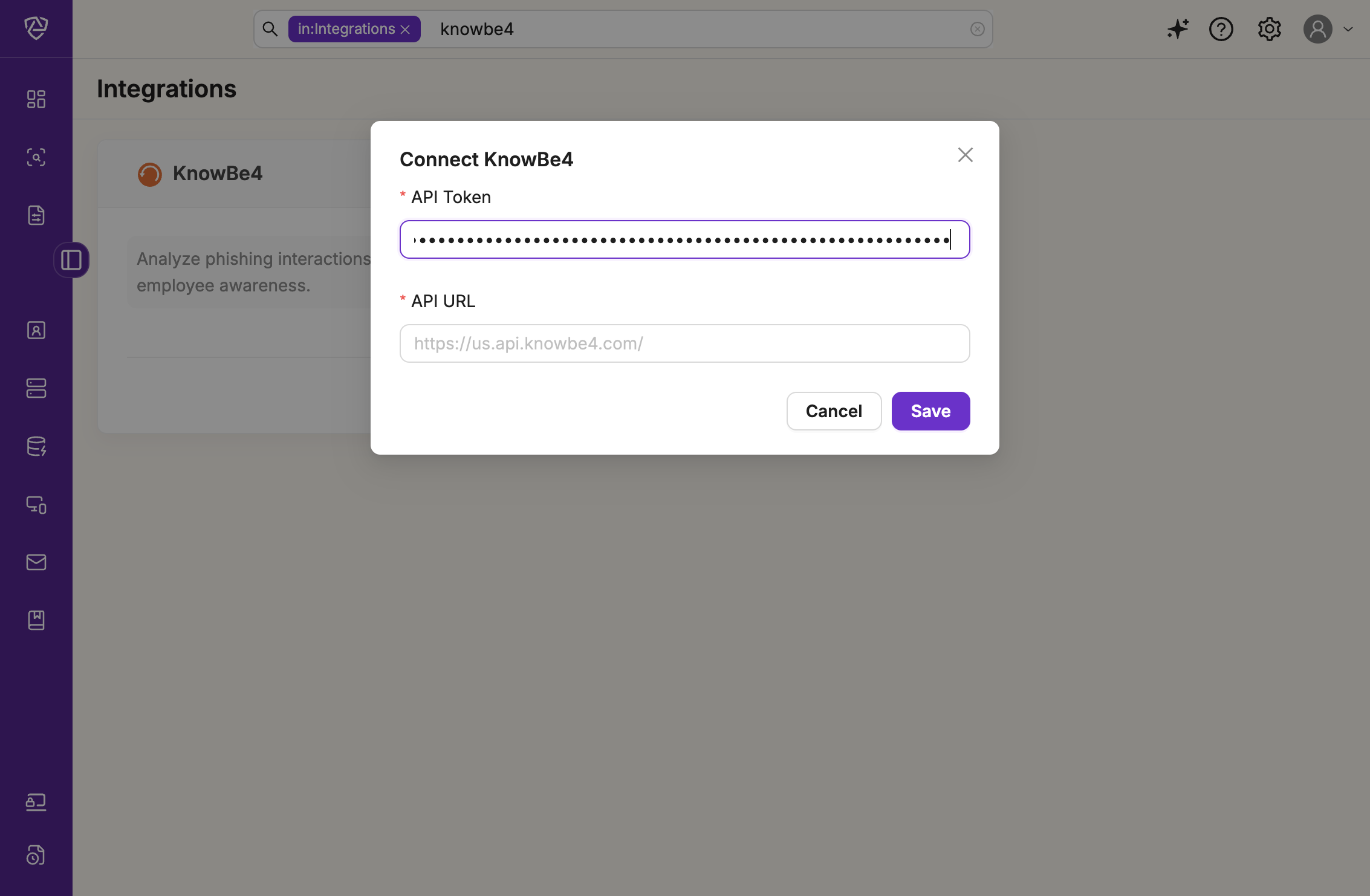Cancel the Connect KnowBe4 dialog
Viewport: 1370px width, 896px height.
point(834,411)
